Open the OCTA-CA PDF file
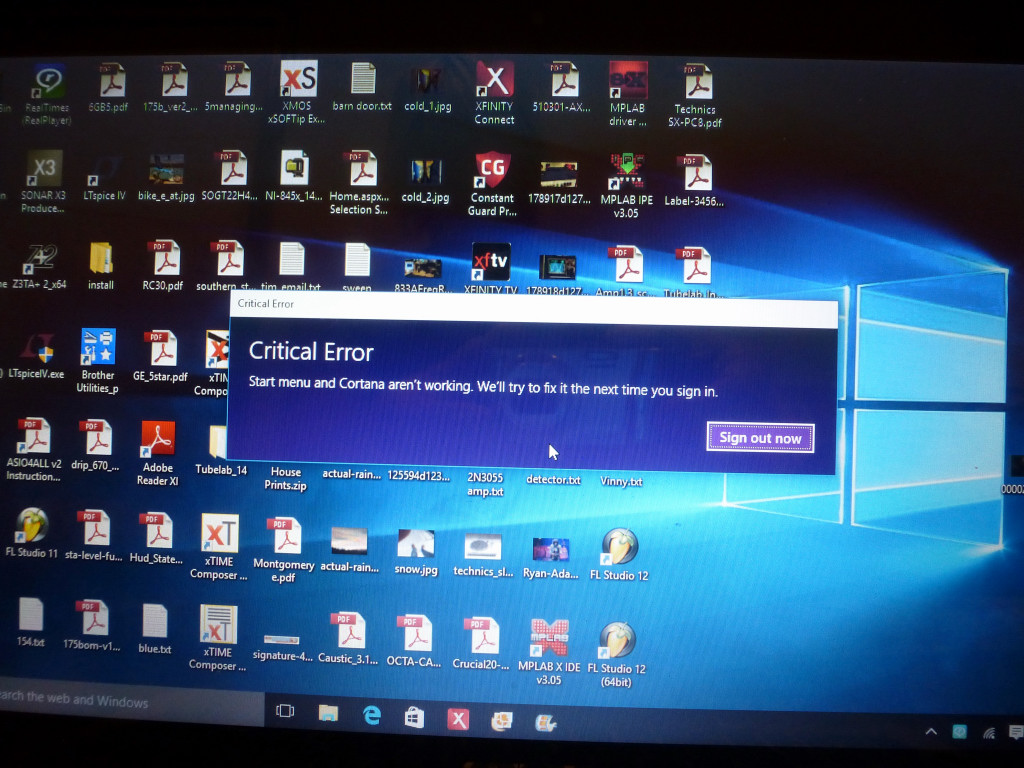 click(414, 641)
